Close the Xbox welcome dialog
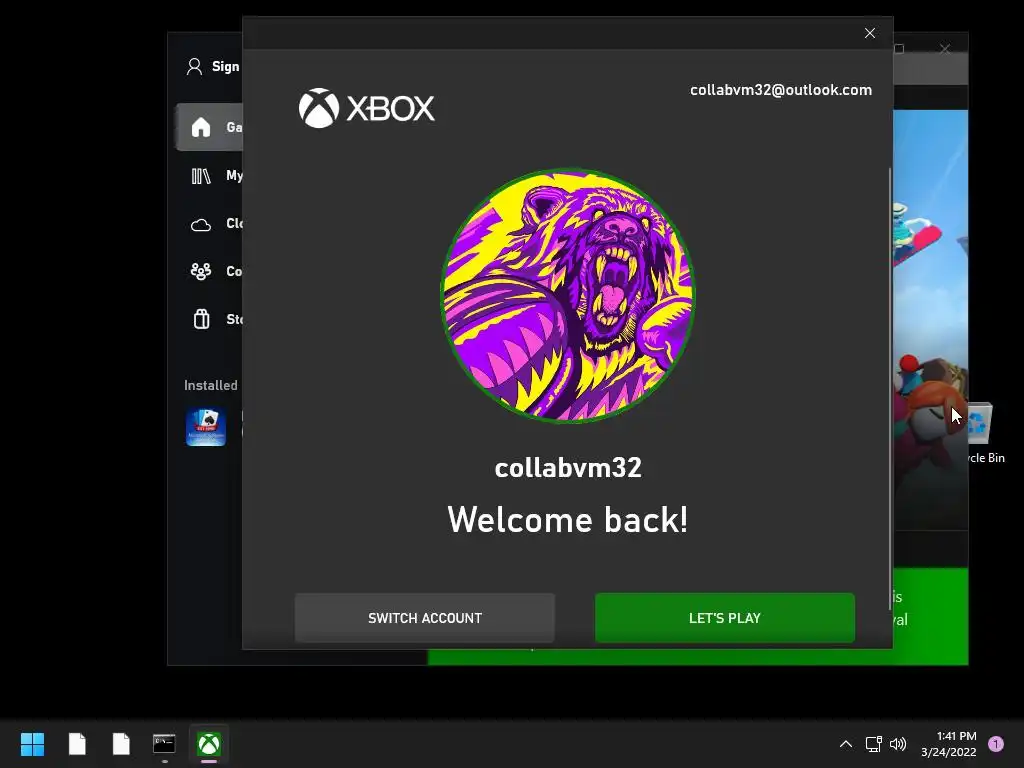The image size is (1024, 768). 870,33
